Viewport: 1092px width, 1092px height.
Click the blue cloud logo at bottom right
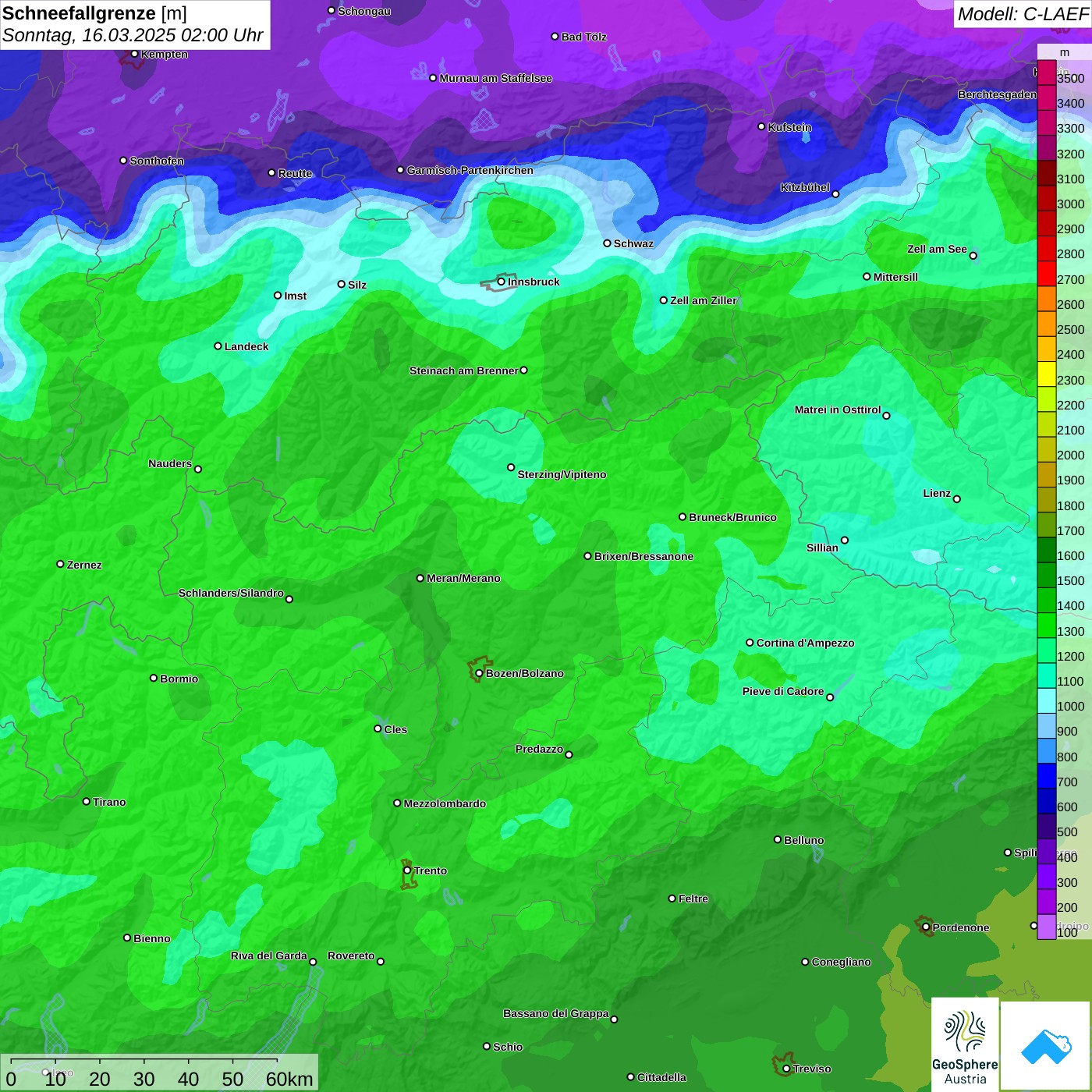[1046, 1046]
